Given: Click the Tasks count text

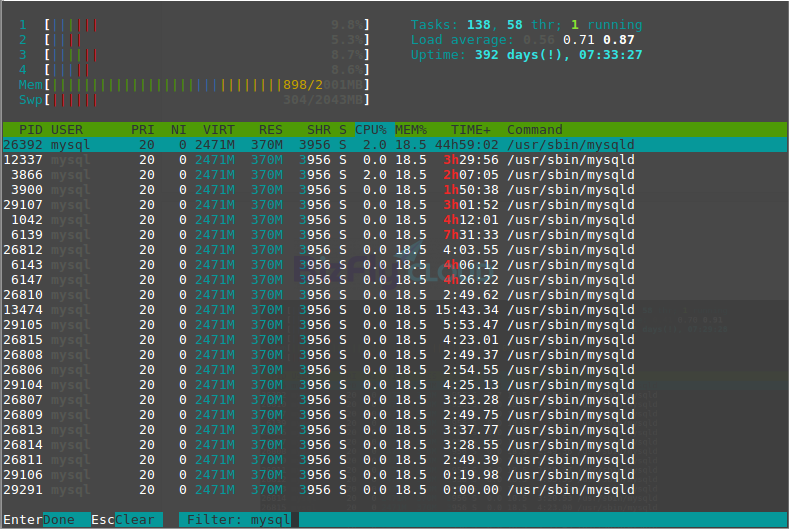Looking at the screenshot, I should pyautogui.click(x=526, y=25).
